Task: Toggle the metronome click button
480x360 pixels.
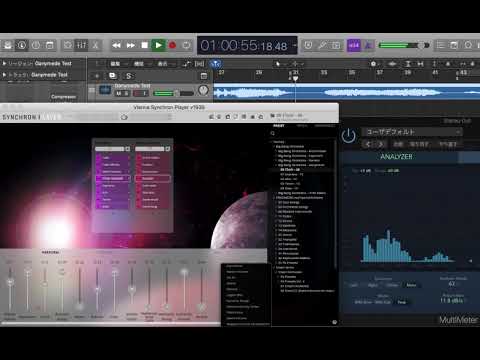Action: (x=369, y=45)
